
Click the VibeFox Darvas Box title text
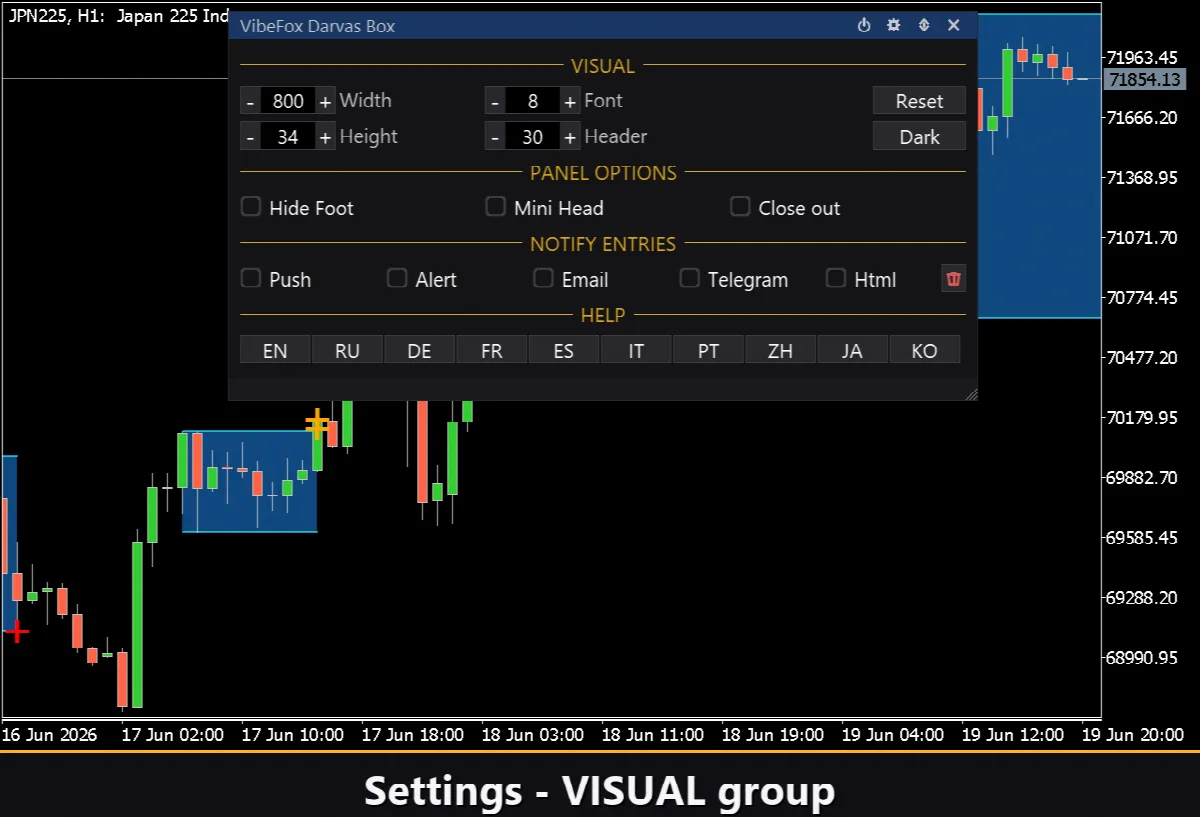tap(317, 26)
